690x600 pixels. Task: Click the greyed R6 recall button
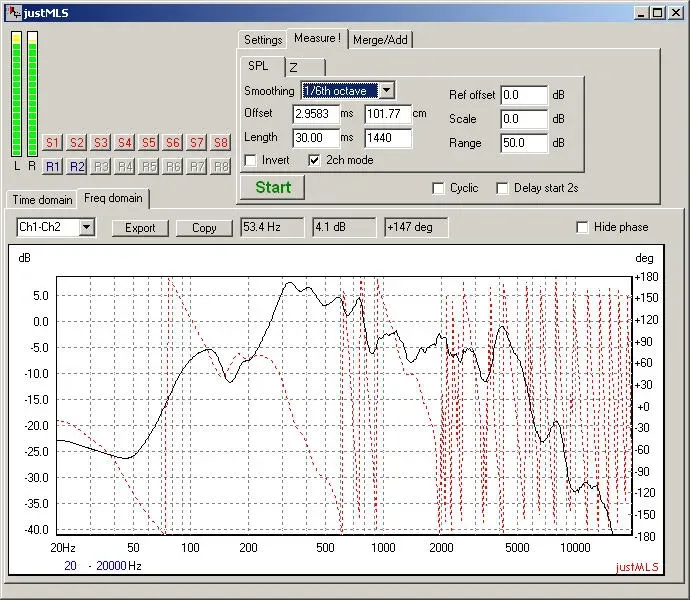pos(172,166)
